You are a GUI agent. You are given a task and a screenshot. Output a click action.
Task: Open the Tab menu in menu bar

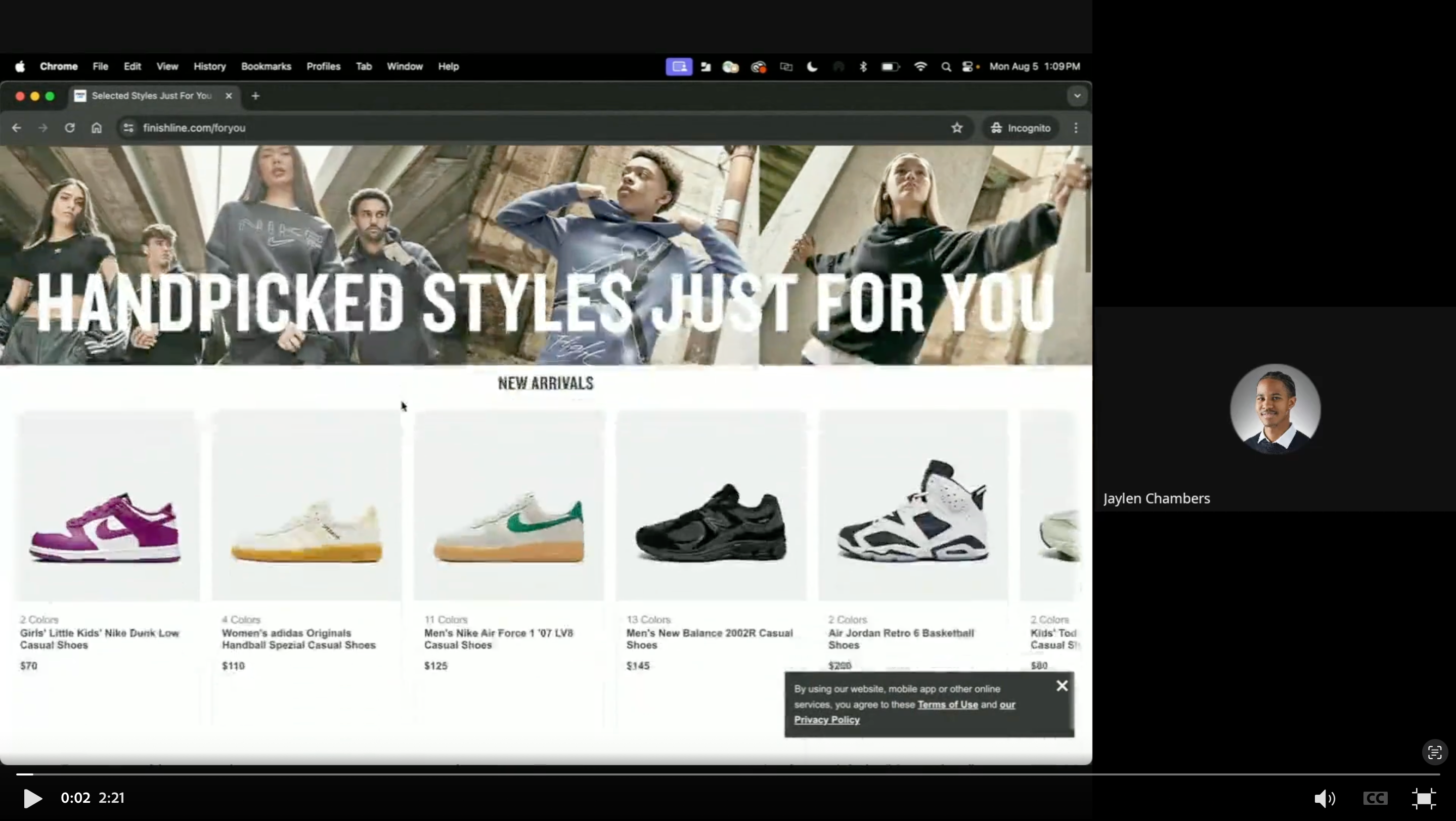(364, 67)
